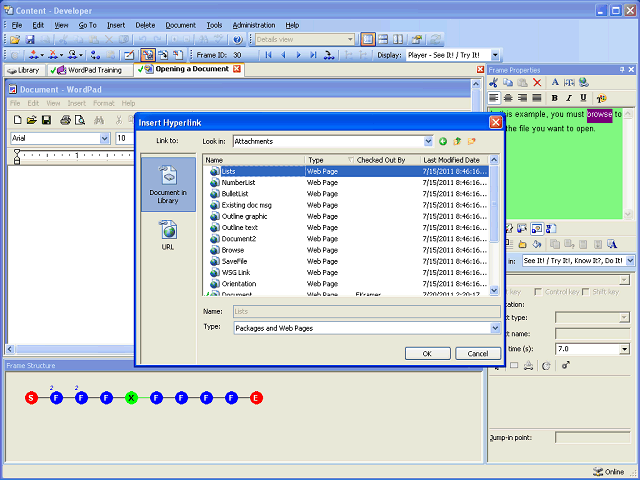Open the Administration menu
The height and width of the screenshot is (480, 640).
click(253, 24)
